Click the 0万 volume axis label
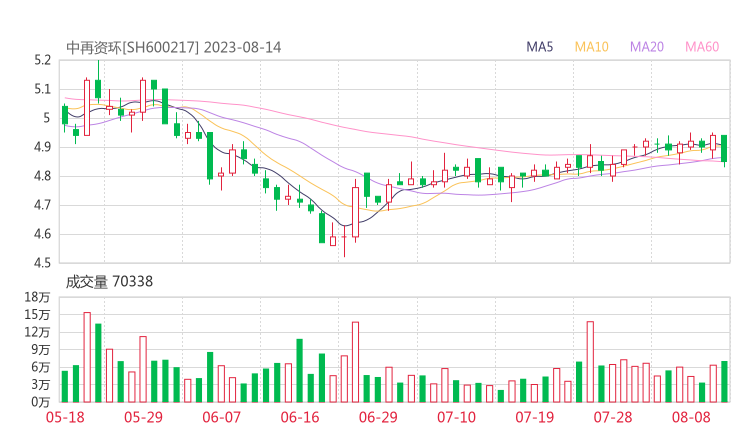 point(41,402)
